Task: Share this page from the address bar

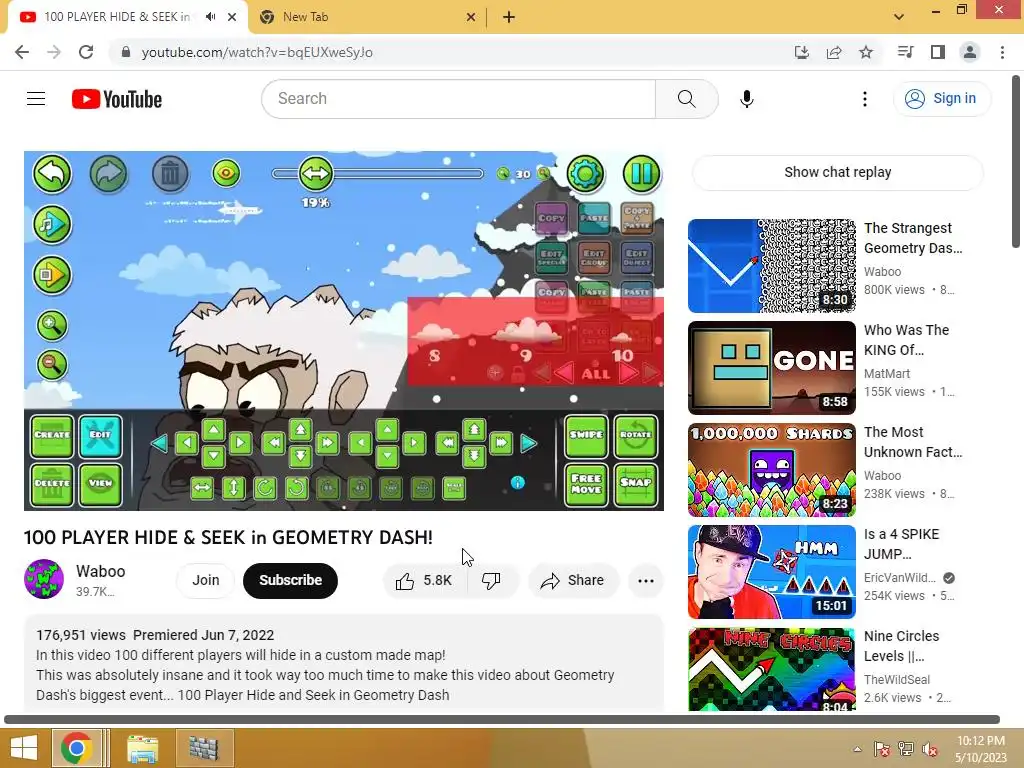Action: point(834,52)
